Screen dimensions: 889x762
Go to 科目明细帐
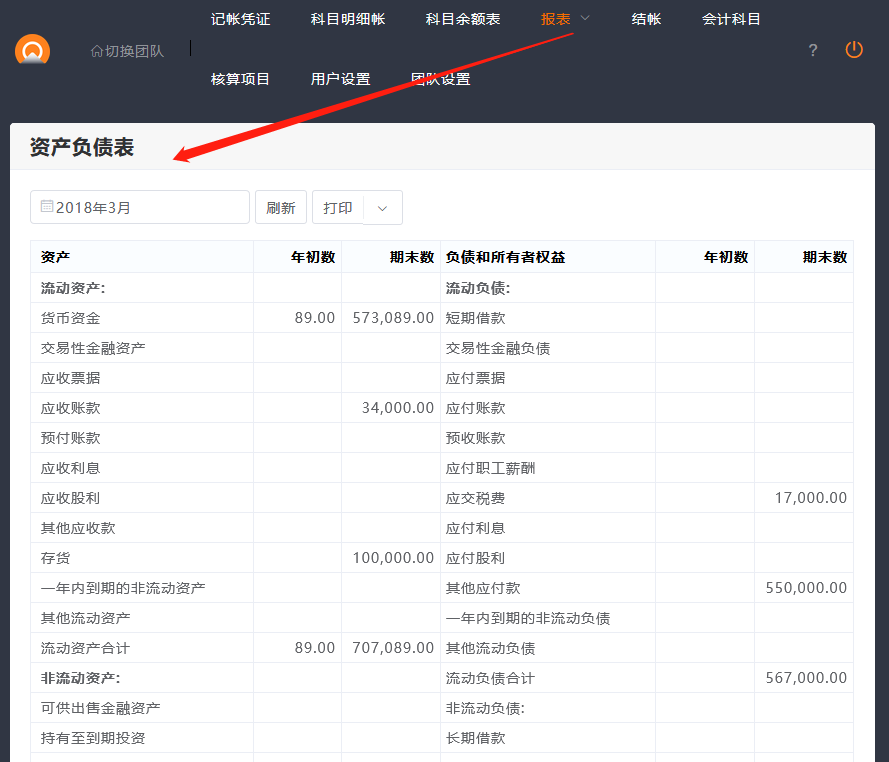point(347,19)
